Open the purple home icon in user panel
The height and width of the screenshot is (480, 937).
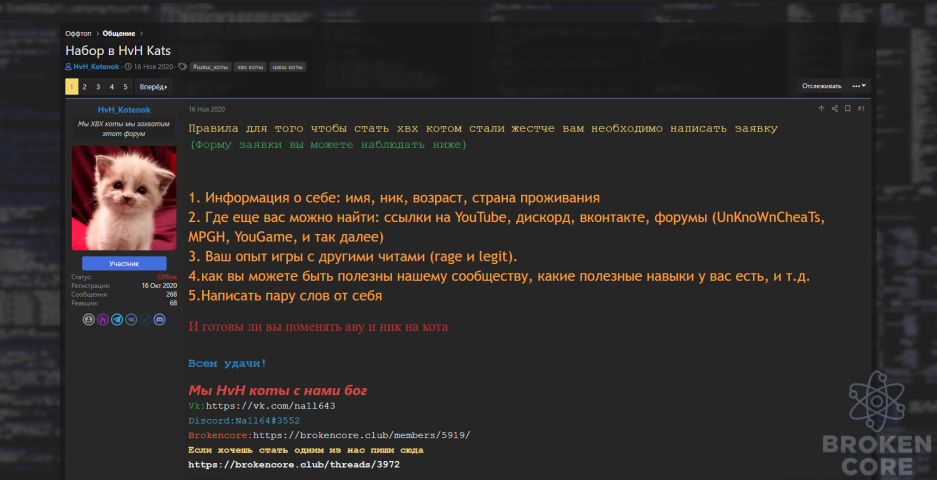pos(103,320)
